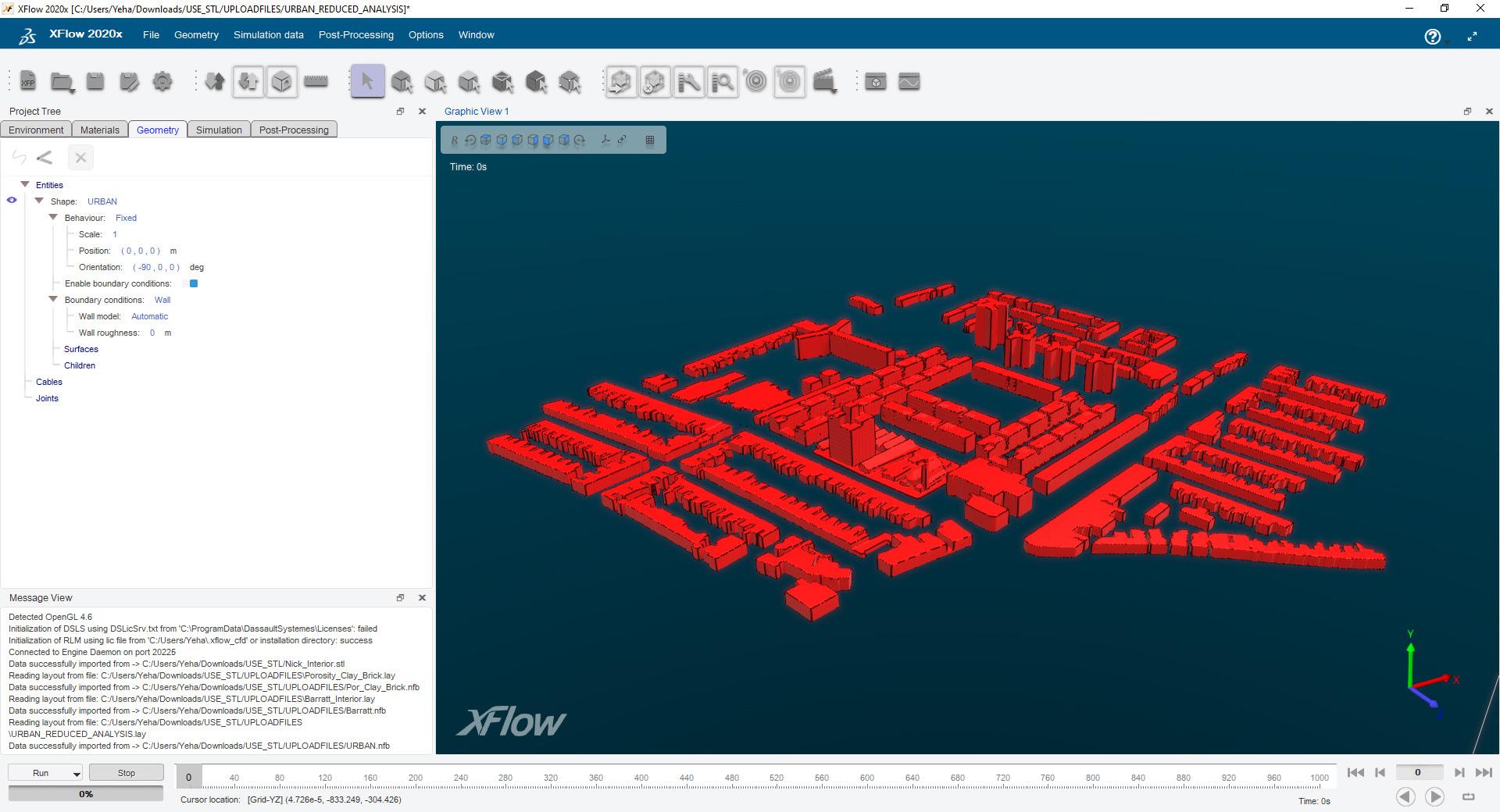Select the Joints tree item

click(x=47, y=398)
